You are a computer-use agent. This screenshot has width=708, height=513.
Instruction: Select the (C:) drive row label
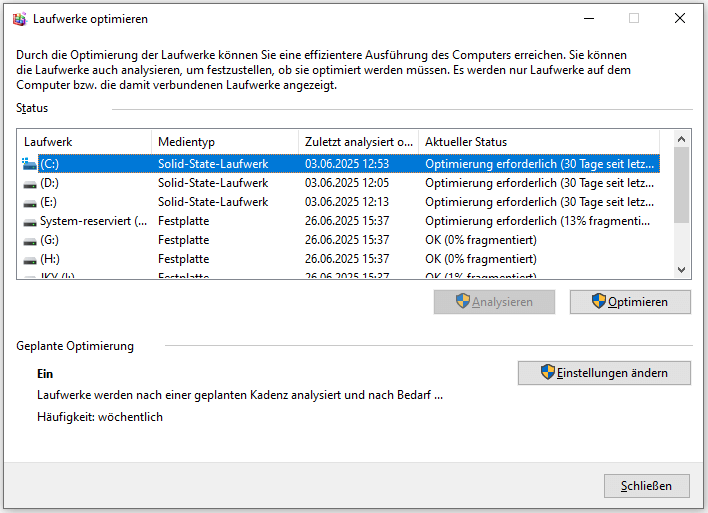point(49,164)
